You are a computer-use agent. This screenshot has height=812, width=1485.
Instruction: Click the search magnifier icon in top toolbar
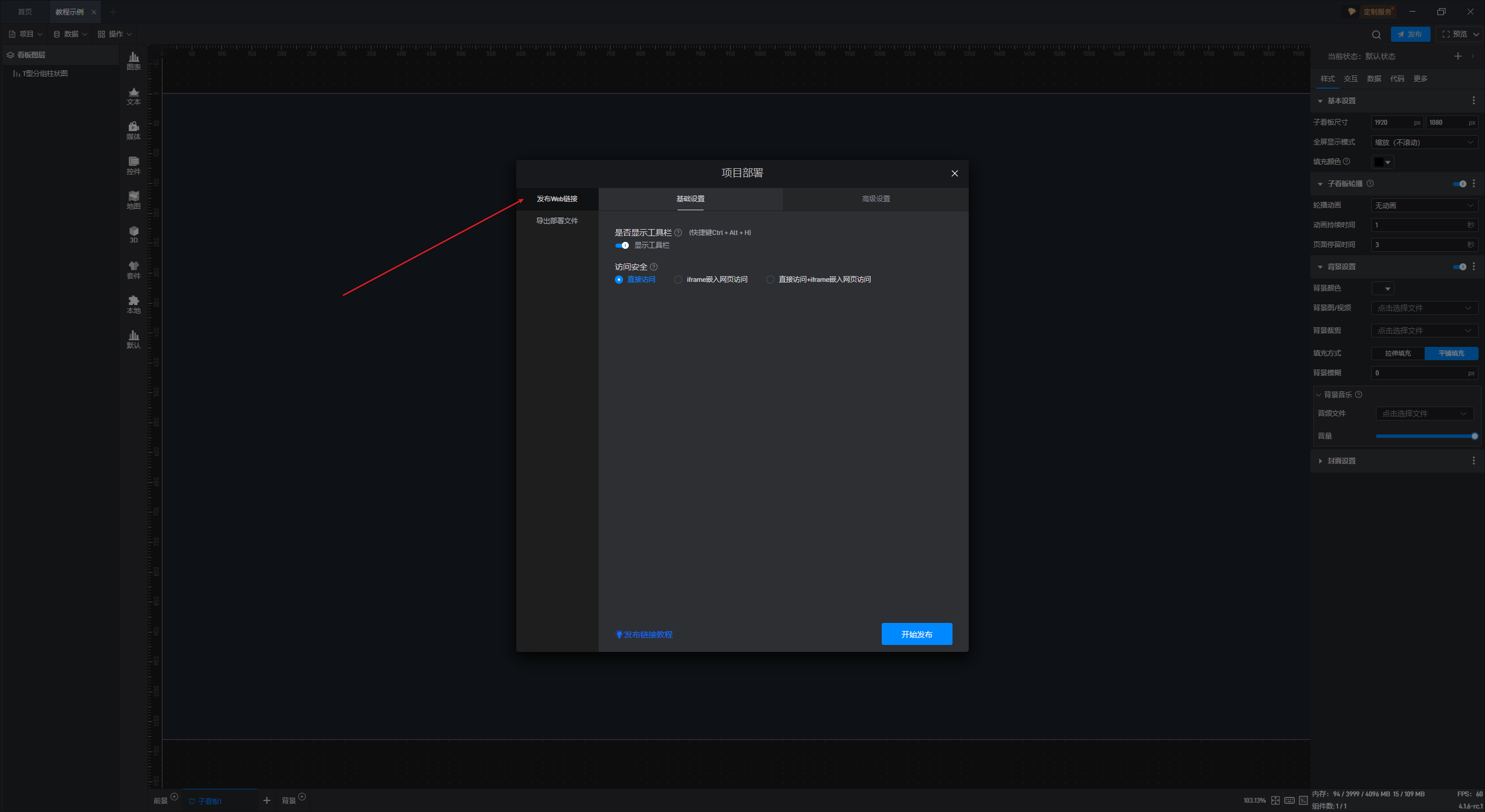pyautogui.click(x=1376, y=35)
